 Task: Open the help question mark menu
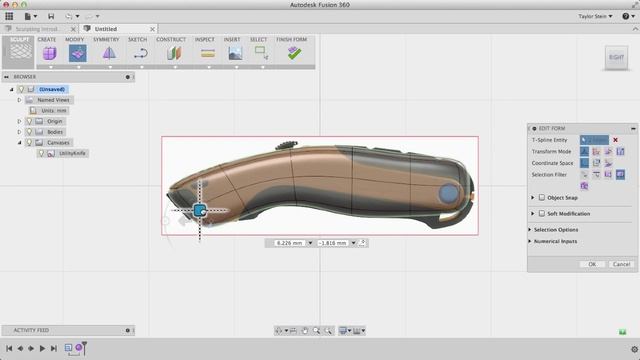(x=628, y=16)
